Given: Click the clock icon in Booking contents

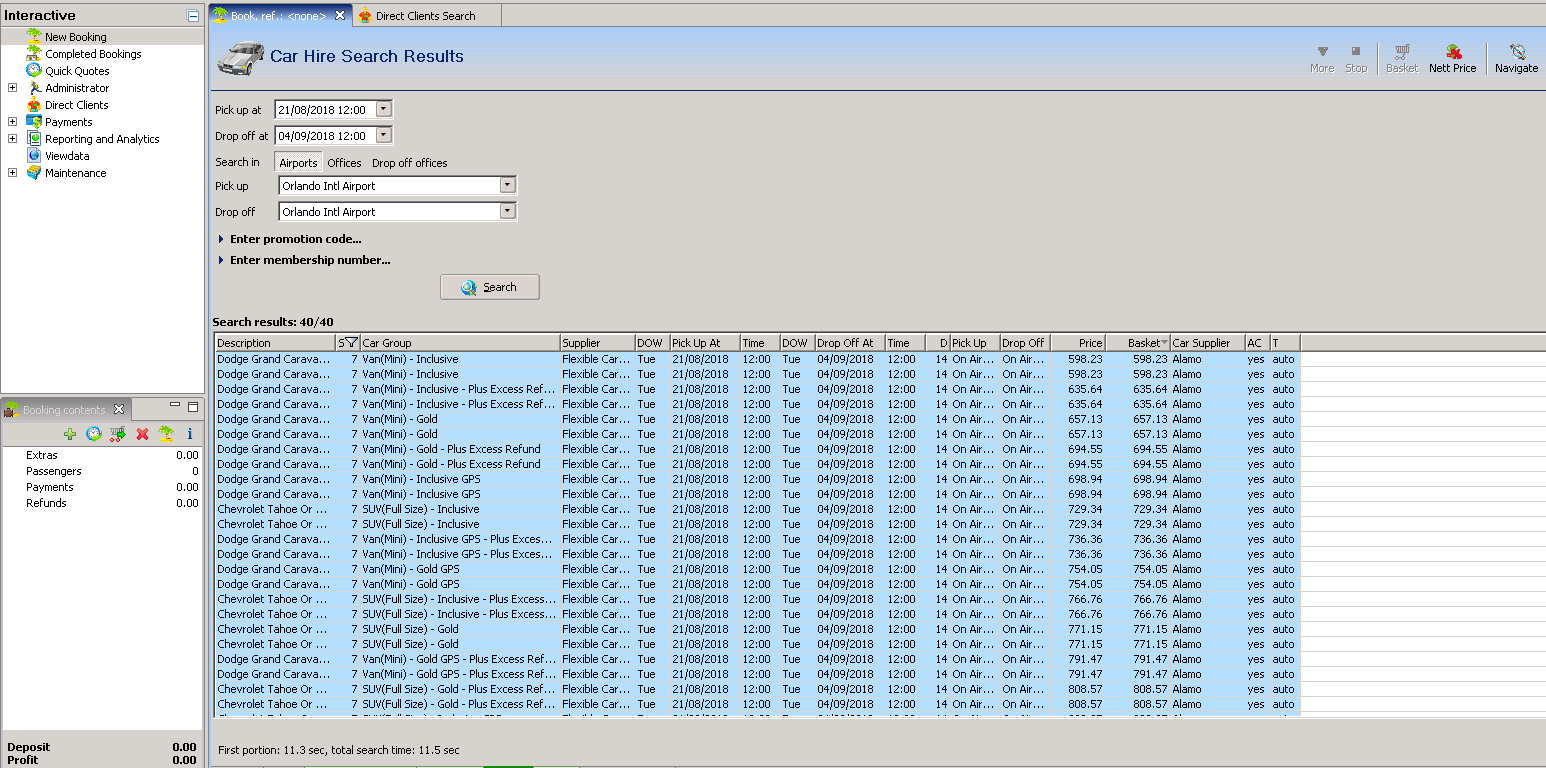Looking at the screenshot, I should point(93,434).
